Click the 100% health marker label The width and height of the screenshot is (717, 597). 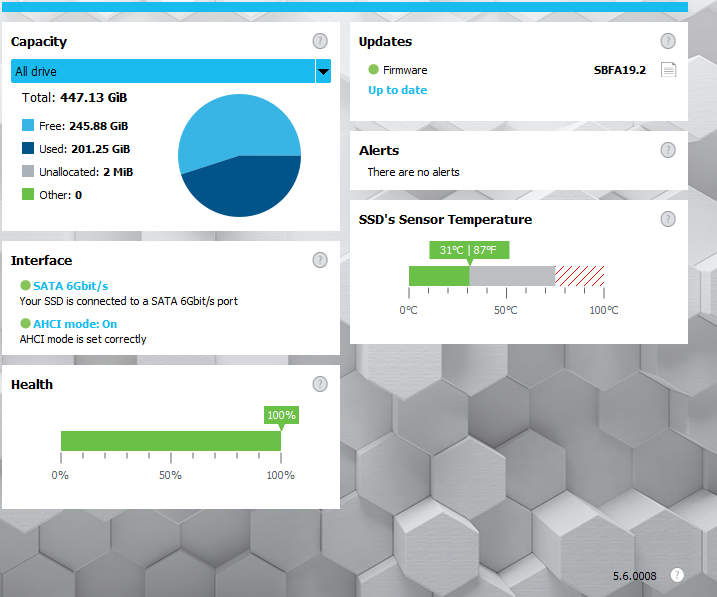coord(281,415)
